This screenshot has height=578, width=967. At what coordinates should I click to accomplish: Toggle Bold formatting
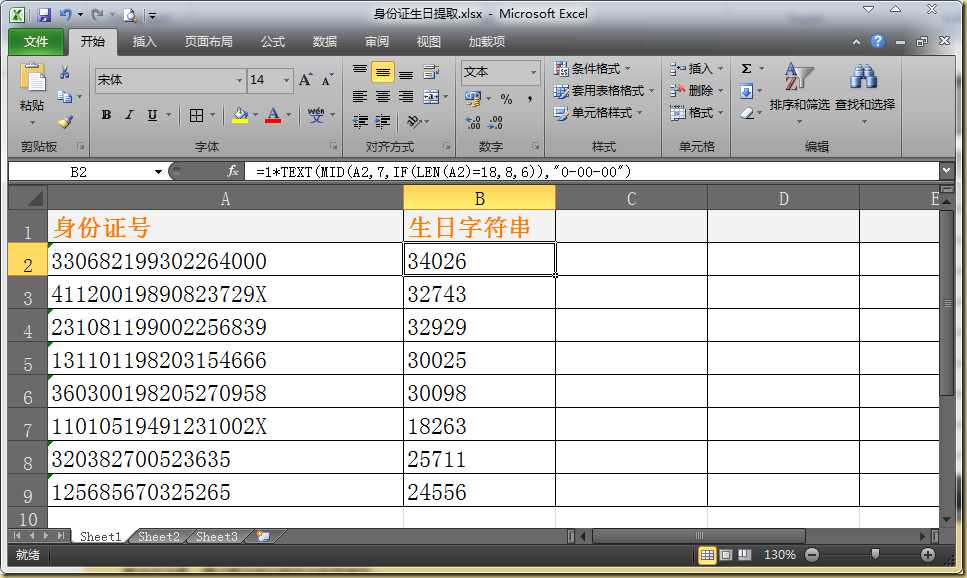click(106, 115)
